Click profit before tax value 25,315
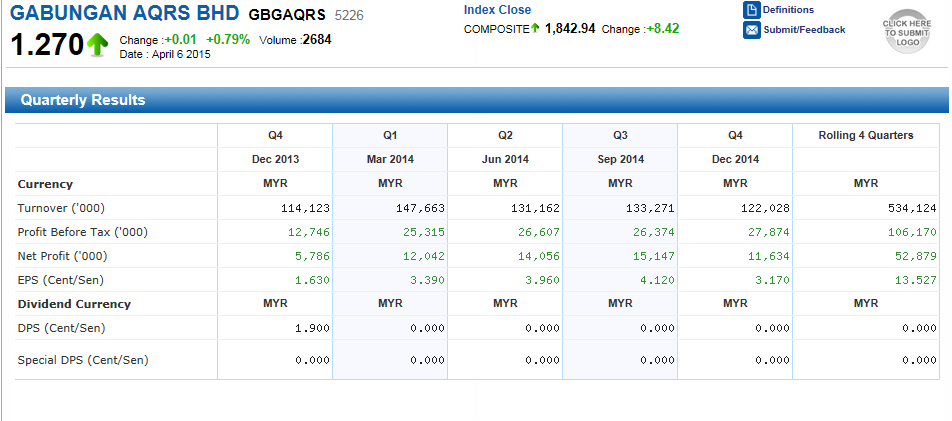The width and height of the screenshot is (952, 421). pyautogui.click(x=424, y=232)
